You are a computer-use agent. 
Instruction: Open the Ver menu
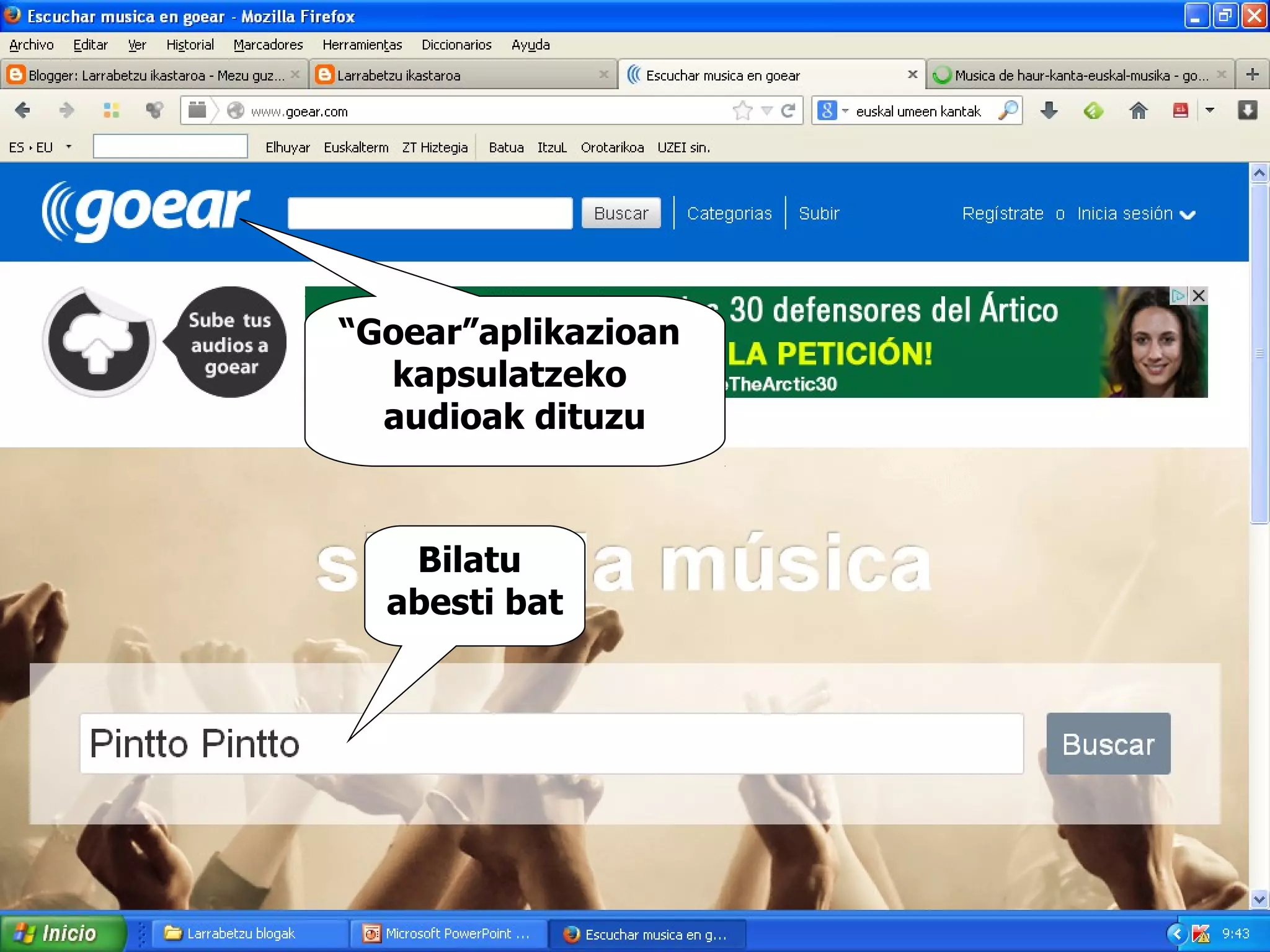pos(137,45)
